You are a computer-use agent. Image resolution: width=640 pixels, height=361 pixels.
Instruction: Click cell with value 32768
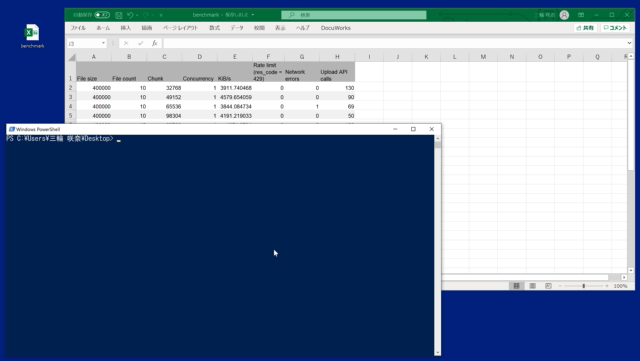tap(164, 88)
